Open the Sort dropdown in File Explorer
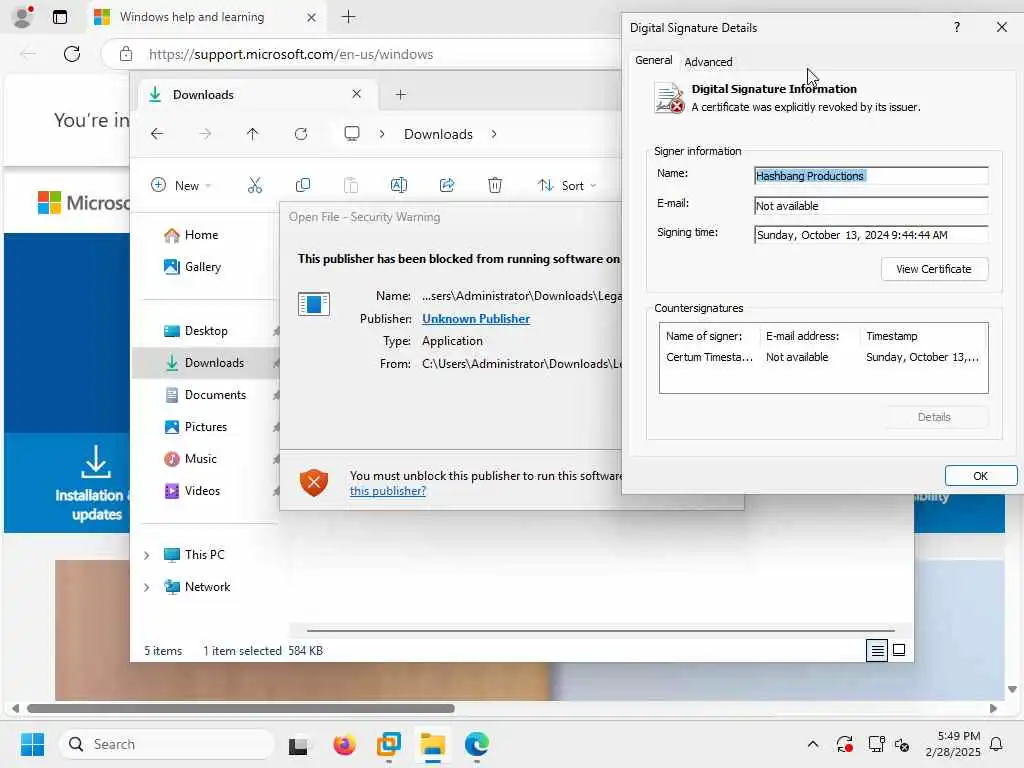 (566, 185)
